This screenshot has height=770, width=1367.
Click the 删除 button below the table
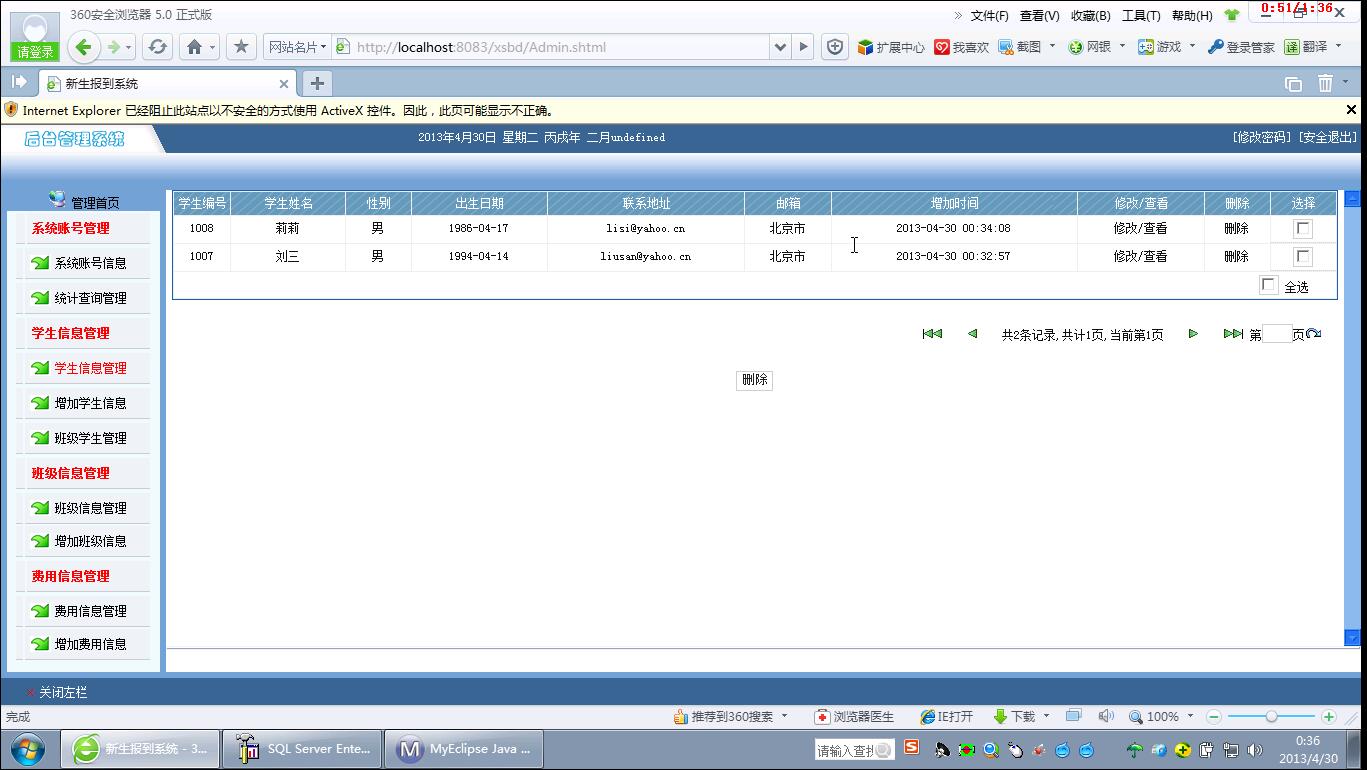click(x=754, y=380)
